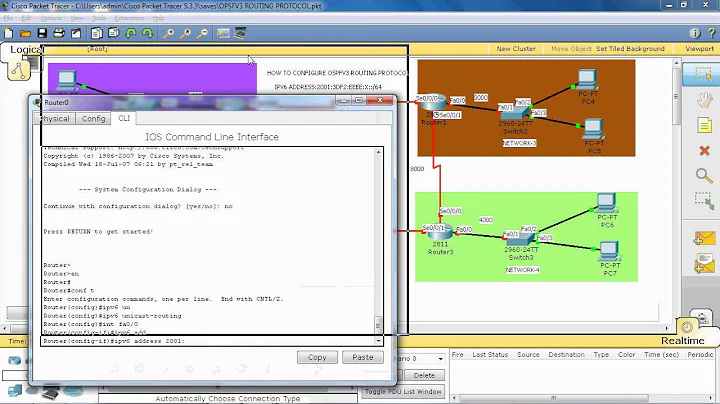720x404 pixels.
Task: Click the navigation icon under Logical tab
Action: [18, 70]
